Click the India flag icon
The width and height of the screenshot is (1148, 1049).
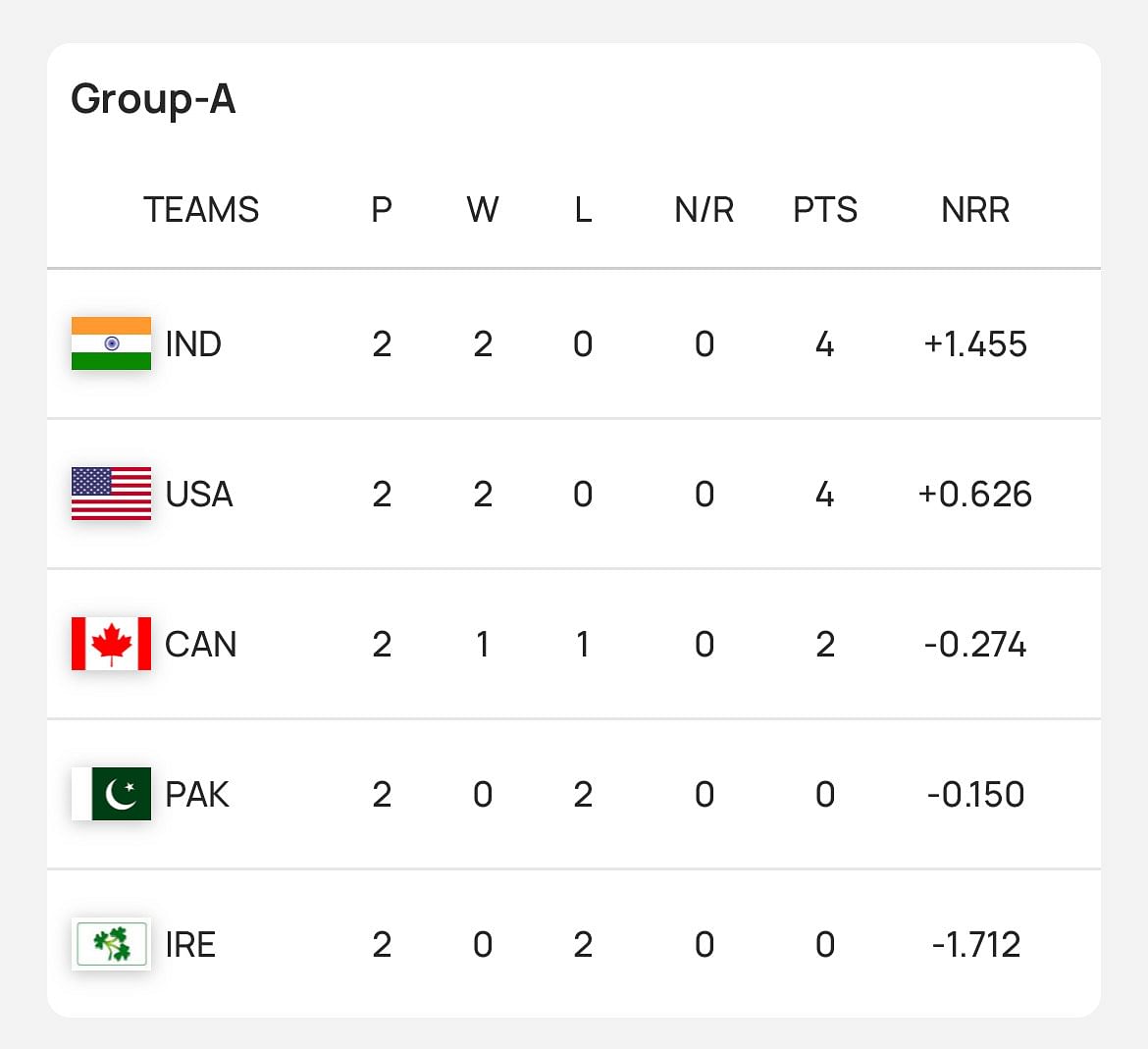coord(111,343)
